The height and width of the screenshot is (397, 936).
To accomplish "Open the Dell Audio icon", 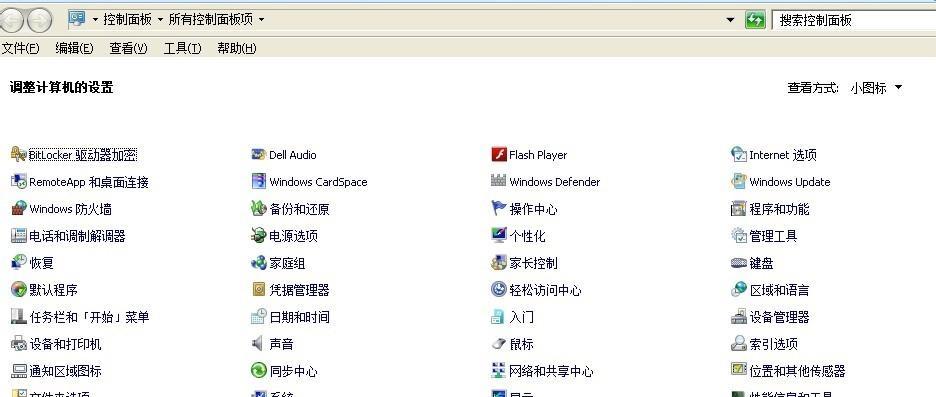I will coord(258,155).
